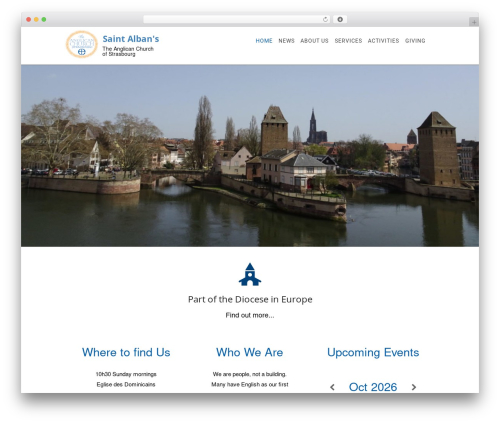Screen dimensions: 500x423
Task: Click the Saint Alban's circular church logo
Action: [x=82, y=44]
